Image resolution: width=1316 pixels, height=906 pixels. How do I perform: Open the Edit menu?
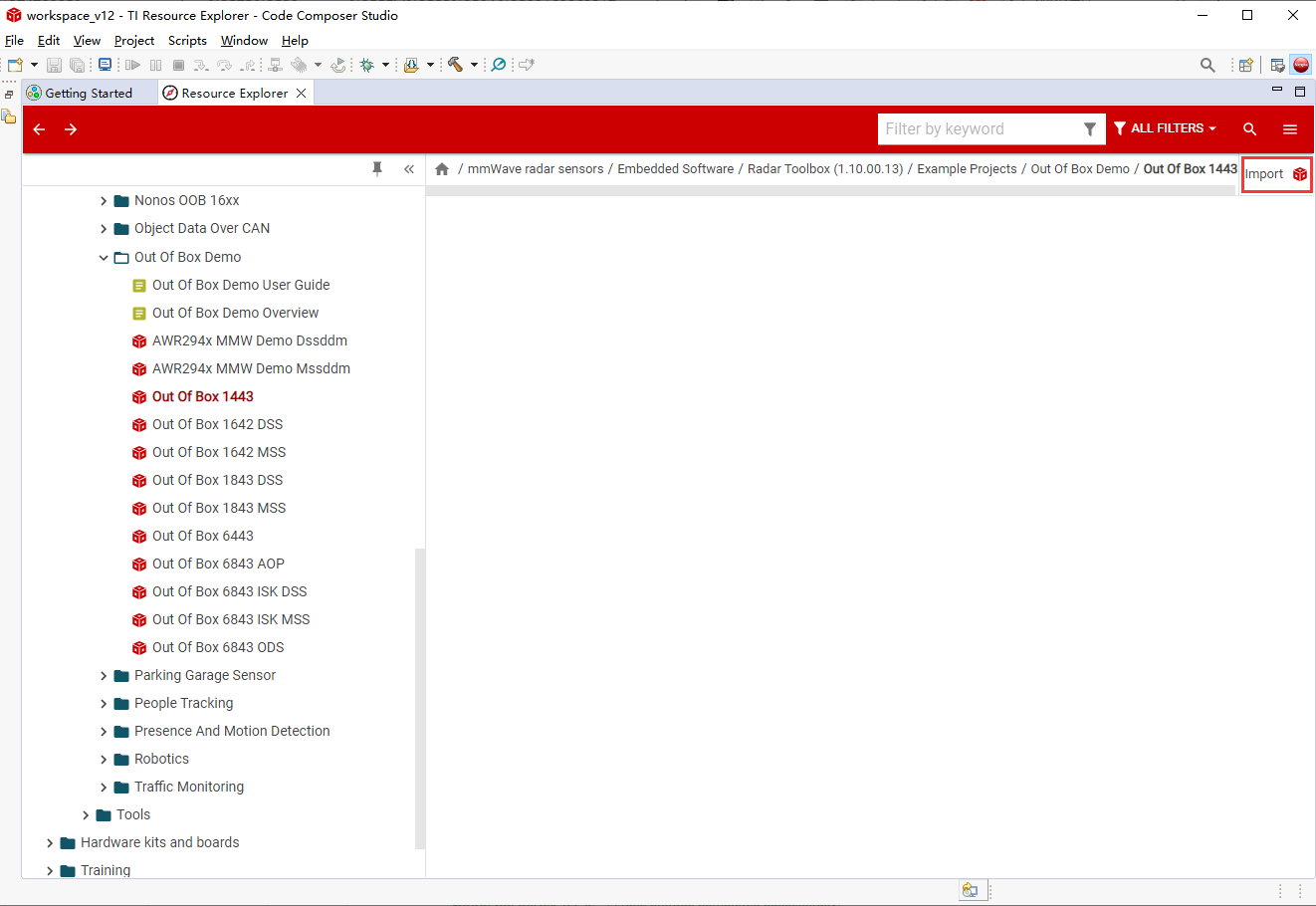pyautogui.click(x=49, y=41)
